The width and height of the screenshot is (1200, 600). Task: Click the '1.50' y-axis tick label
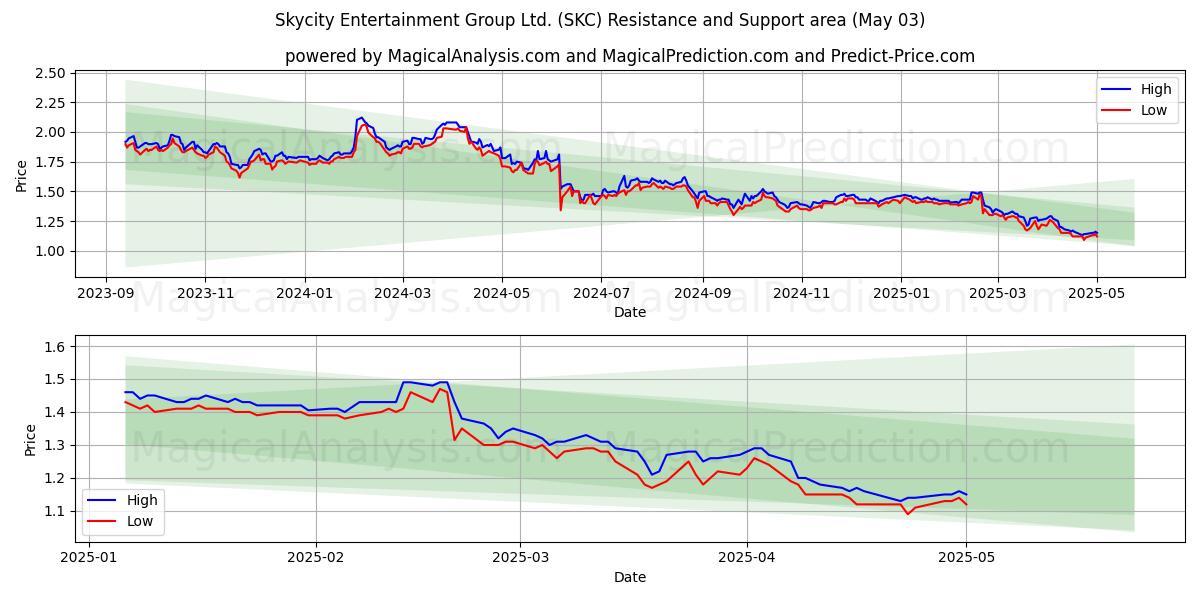(x=51, y=191)
